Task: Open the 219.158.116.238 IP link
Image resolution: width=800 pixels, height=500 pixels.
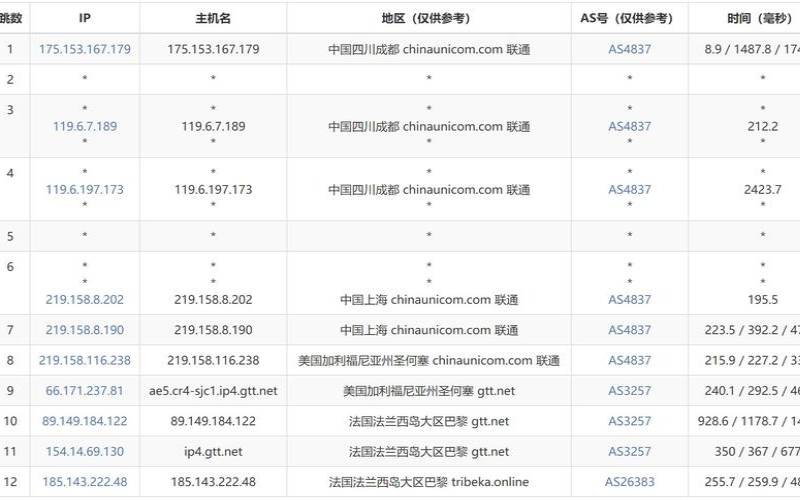Action: (x=85, y=360)
